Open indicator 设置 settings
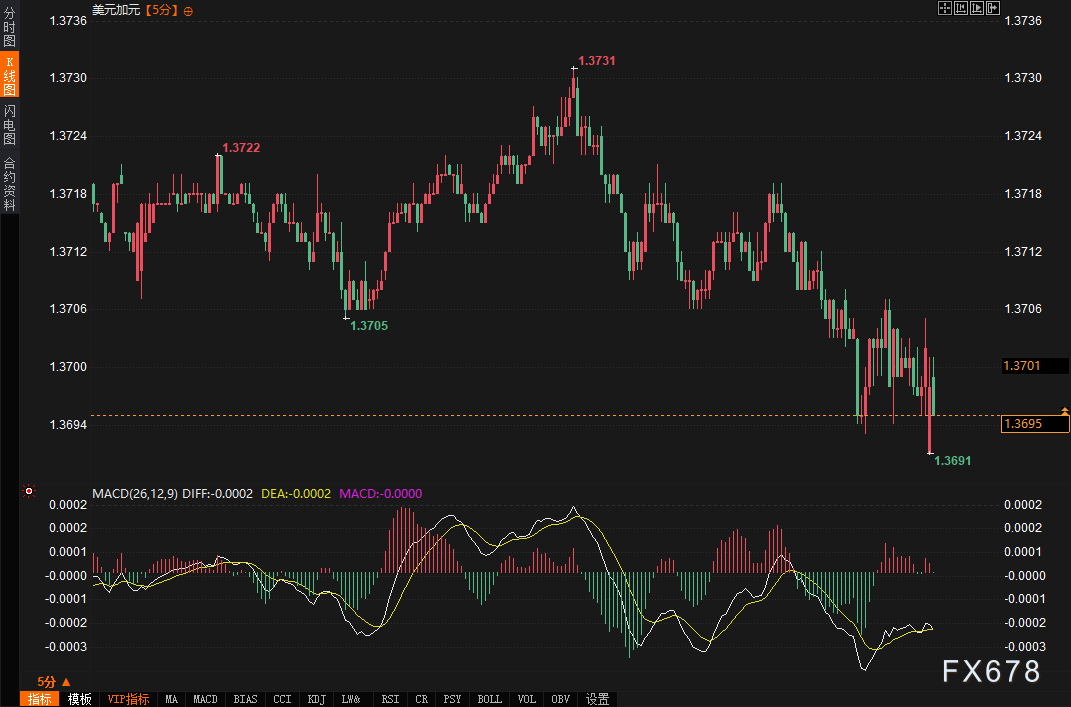Screen dimensions: 1071x707 tap(597, 699)
